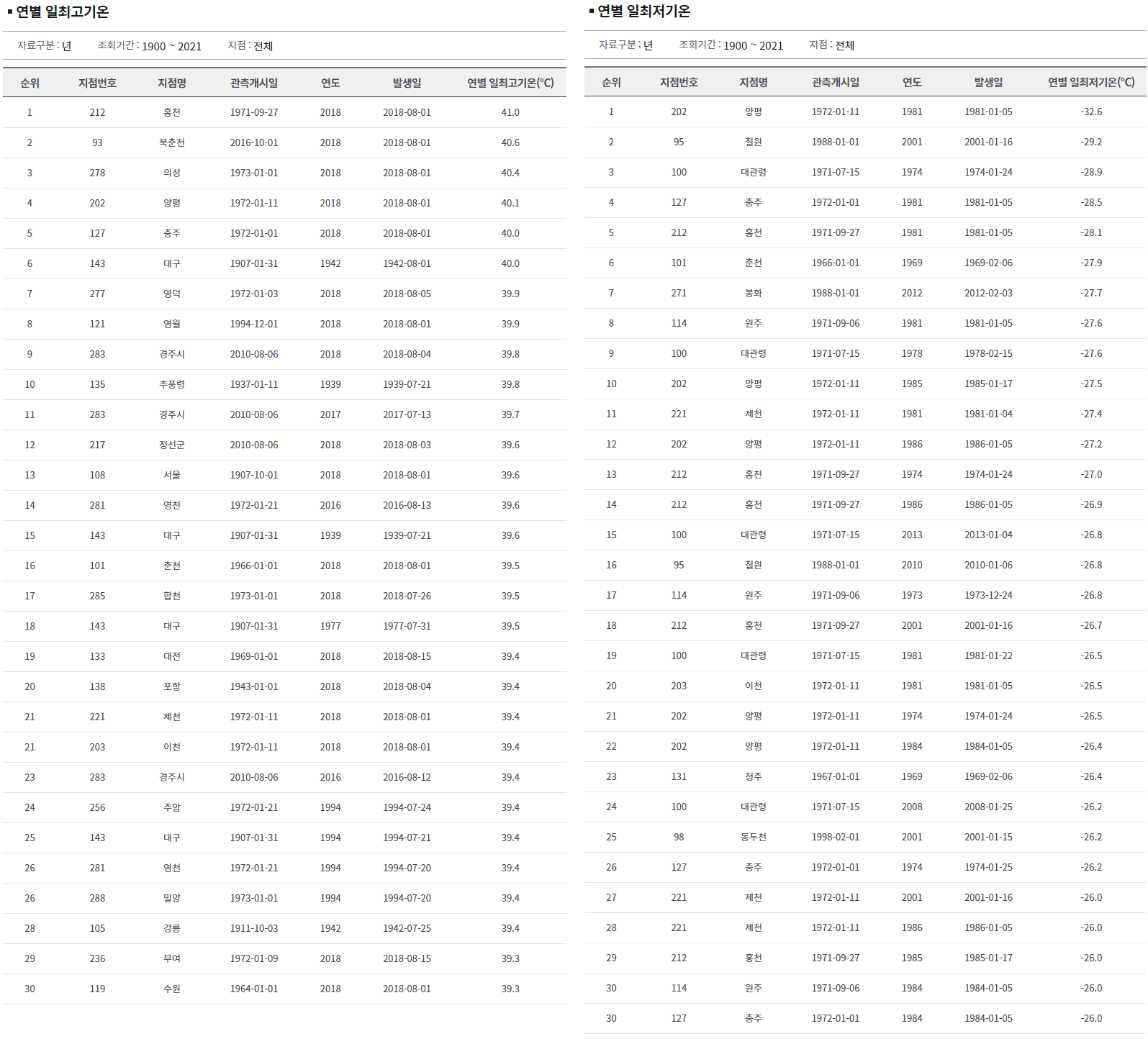
Task: Click station name 부여
Action: click(172, 958)
